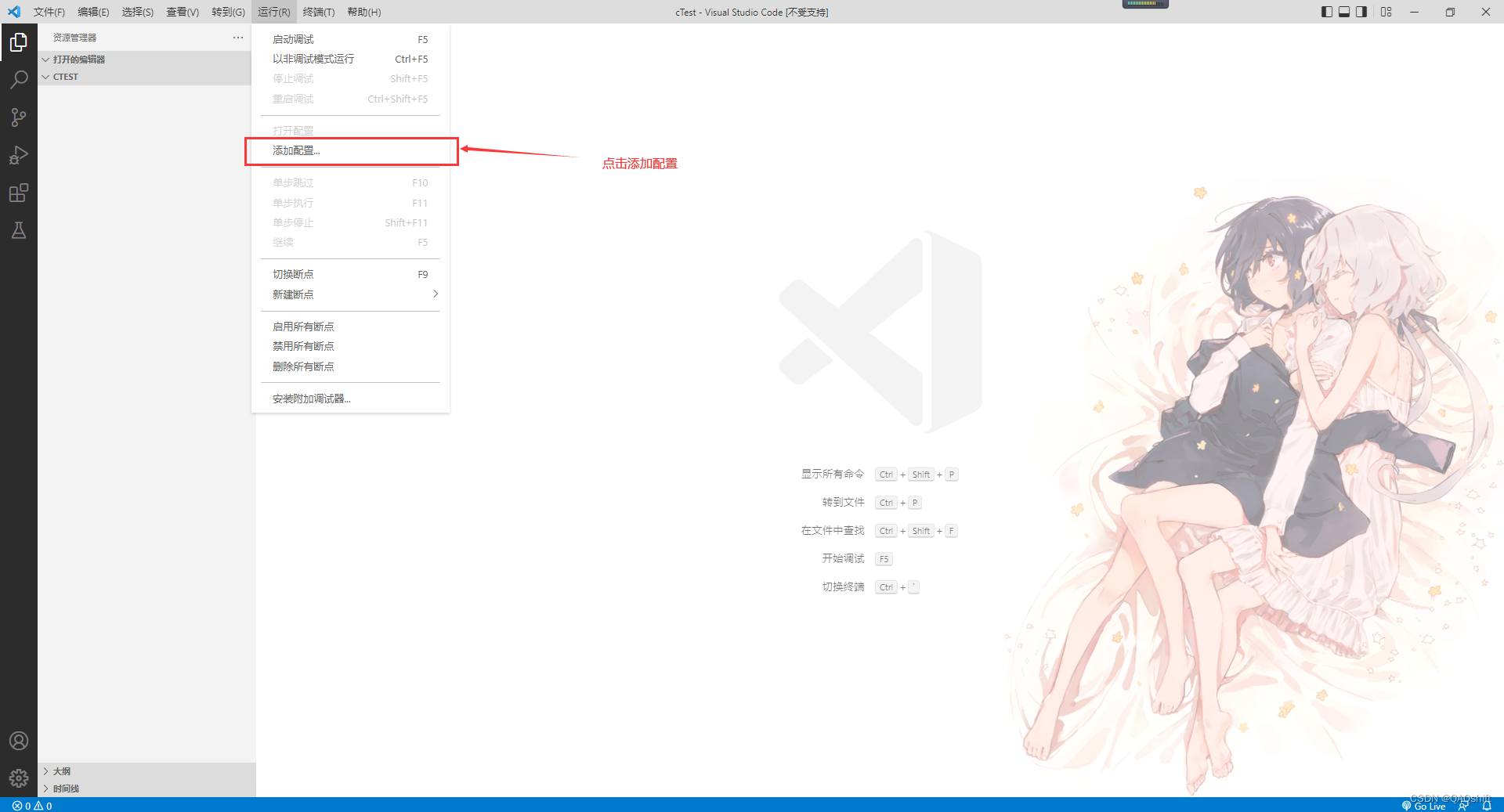Collapse the CTEST folder section
Viewport: 1504px width, 812px height.
point(146,77)
